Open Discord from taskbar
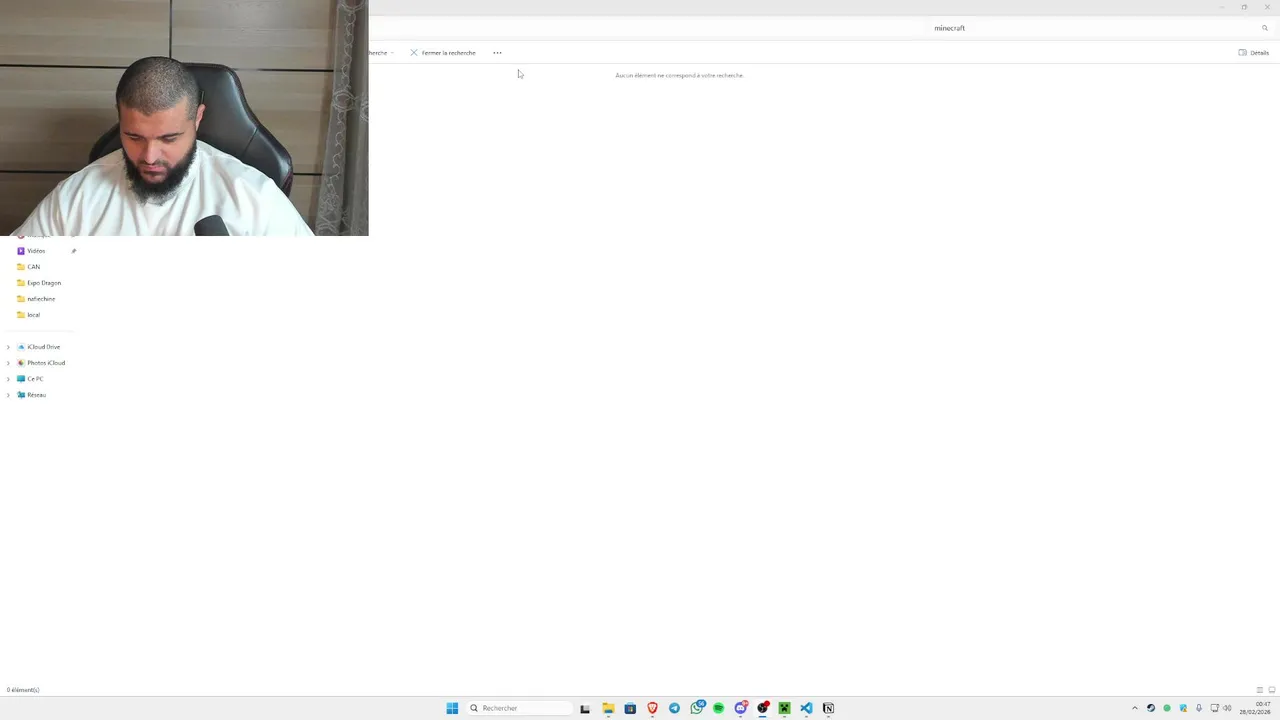This screenshot has width=1280, height=720. point(741,708)
